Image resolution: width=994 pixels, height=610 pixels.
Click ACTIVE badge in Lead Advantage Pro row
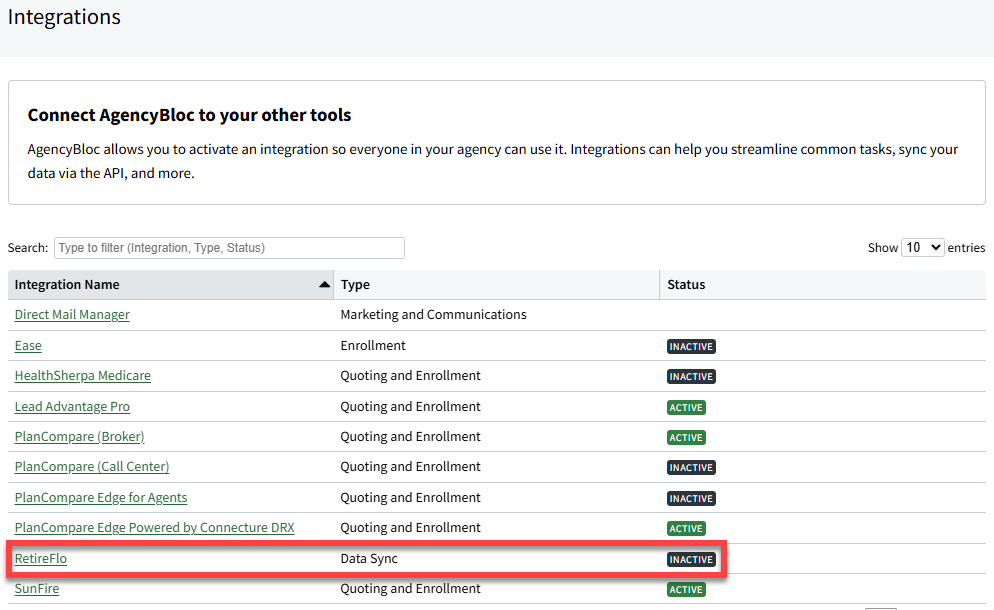click(x=686, y=407)
